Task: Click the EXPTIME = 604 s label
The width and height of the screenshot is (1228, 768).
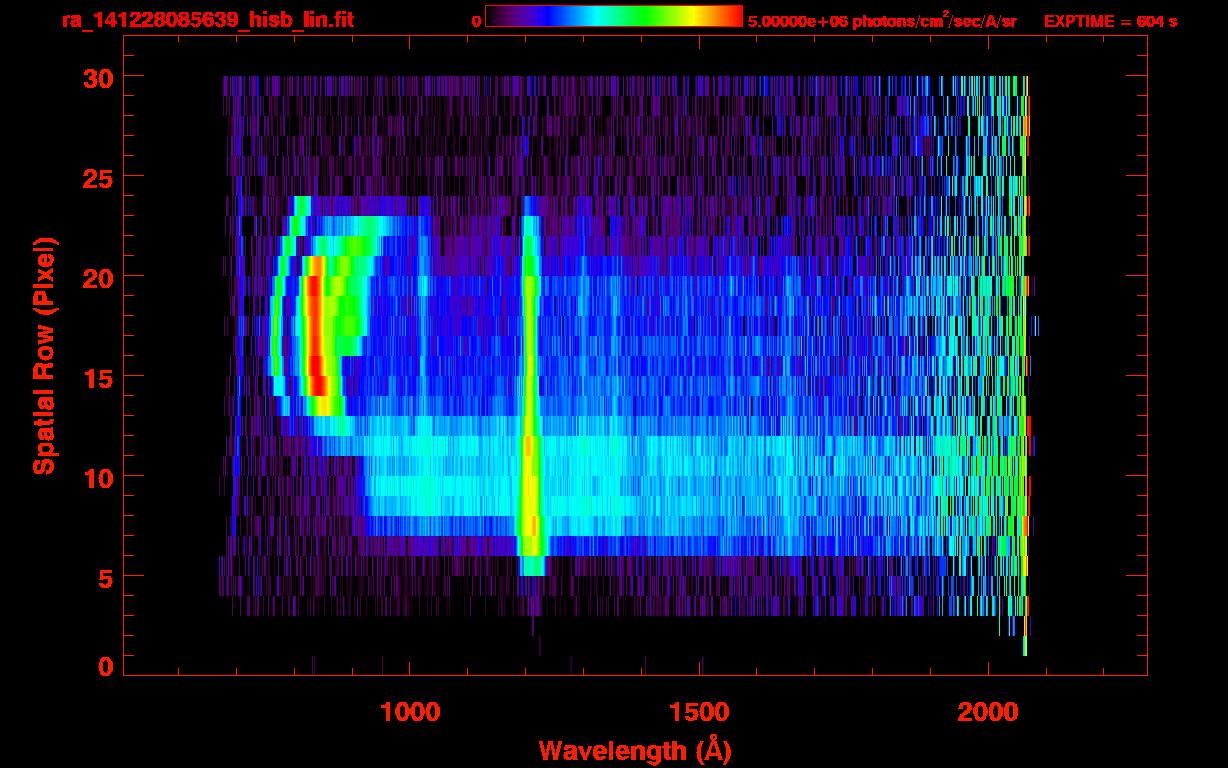Action: click(x=1110, y=21)
